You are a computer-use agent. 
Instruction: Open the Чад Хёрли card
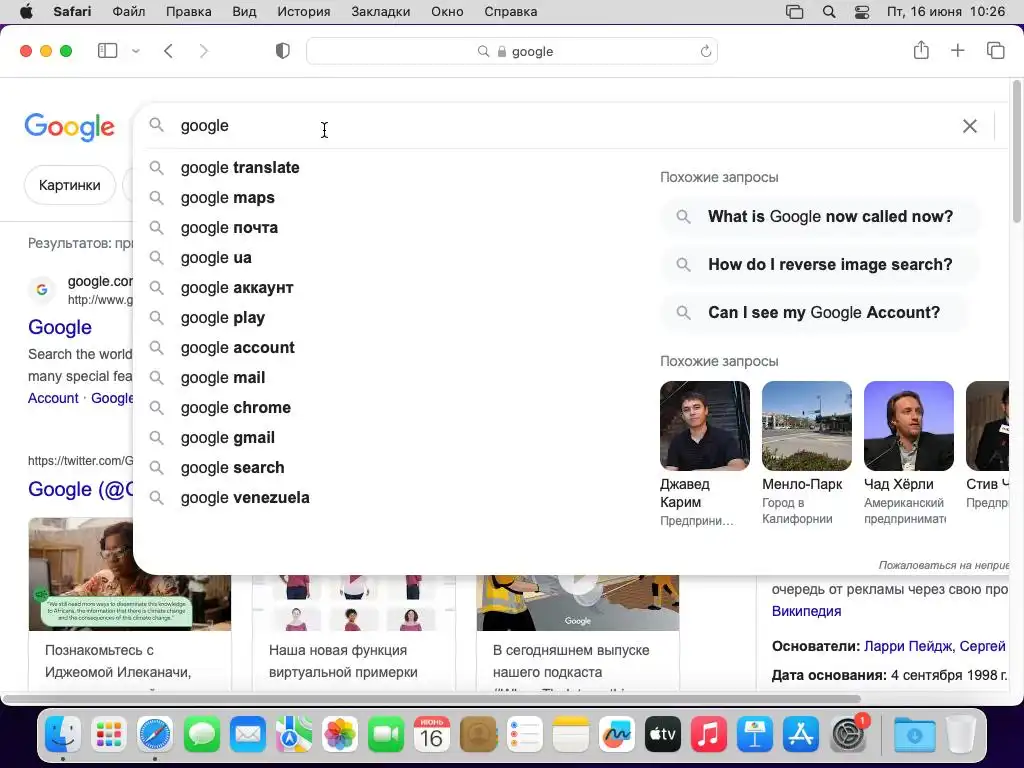tap(908, 454)
